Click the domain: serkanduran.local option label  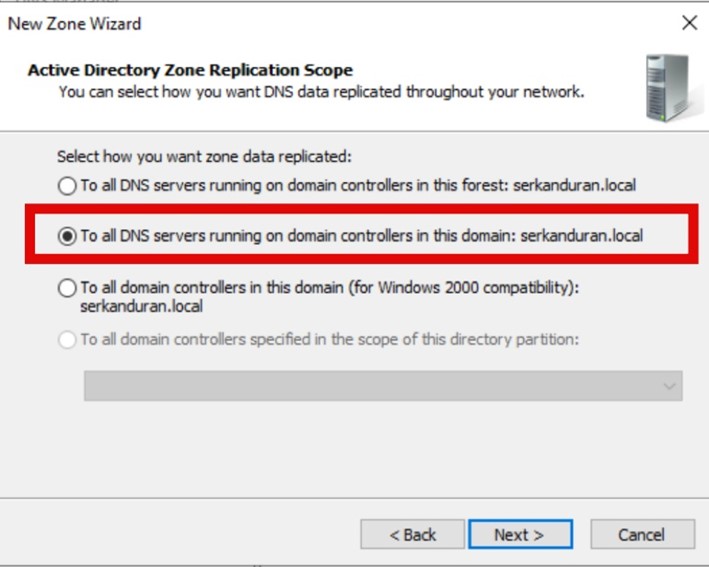pos(362,236)
